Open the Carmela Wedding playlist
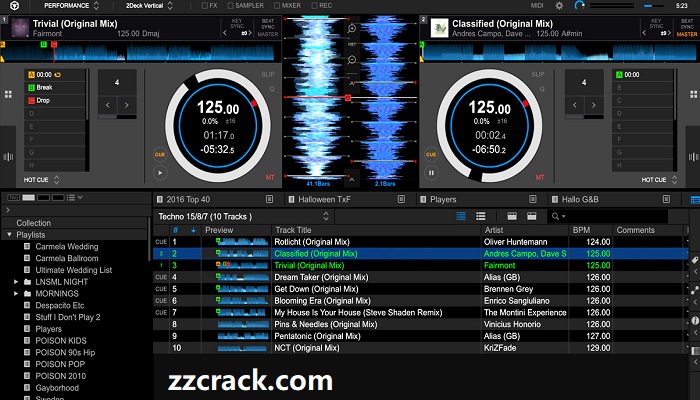This screenshot has height=400, width=700. (67, 246)
